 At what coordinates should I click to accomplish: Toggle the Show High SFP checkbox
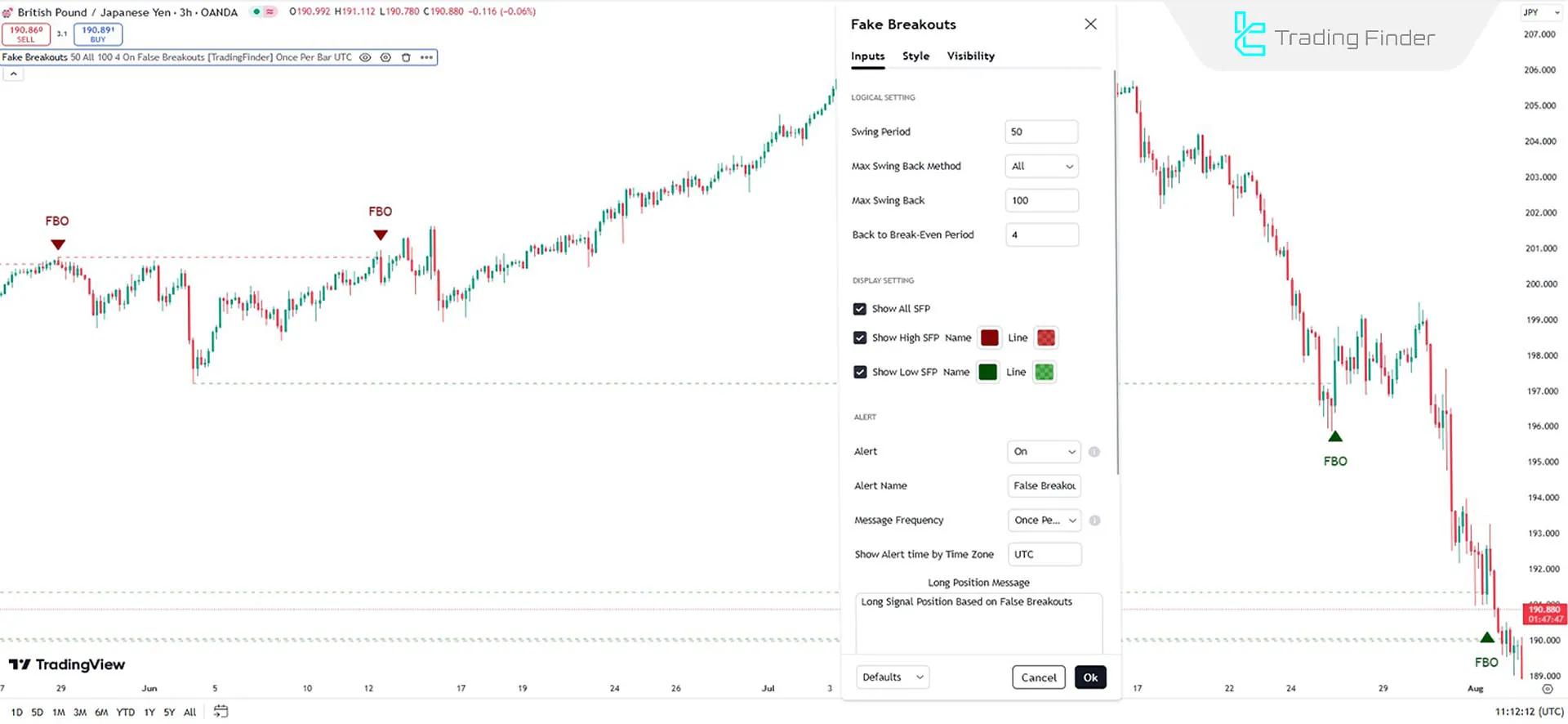coord(860,337)
